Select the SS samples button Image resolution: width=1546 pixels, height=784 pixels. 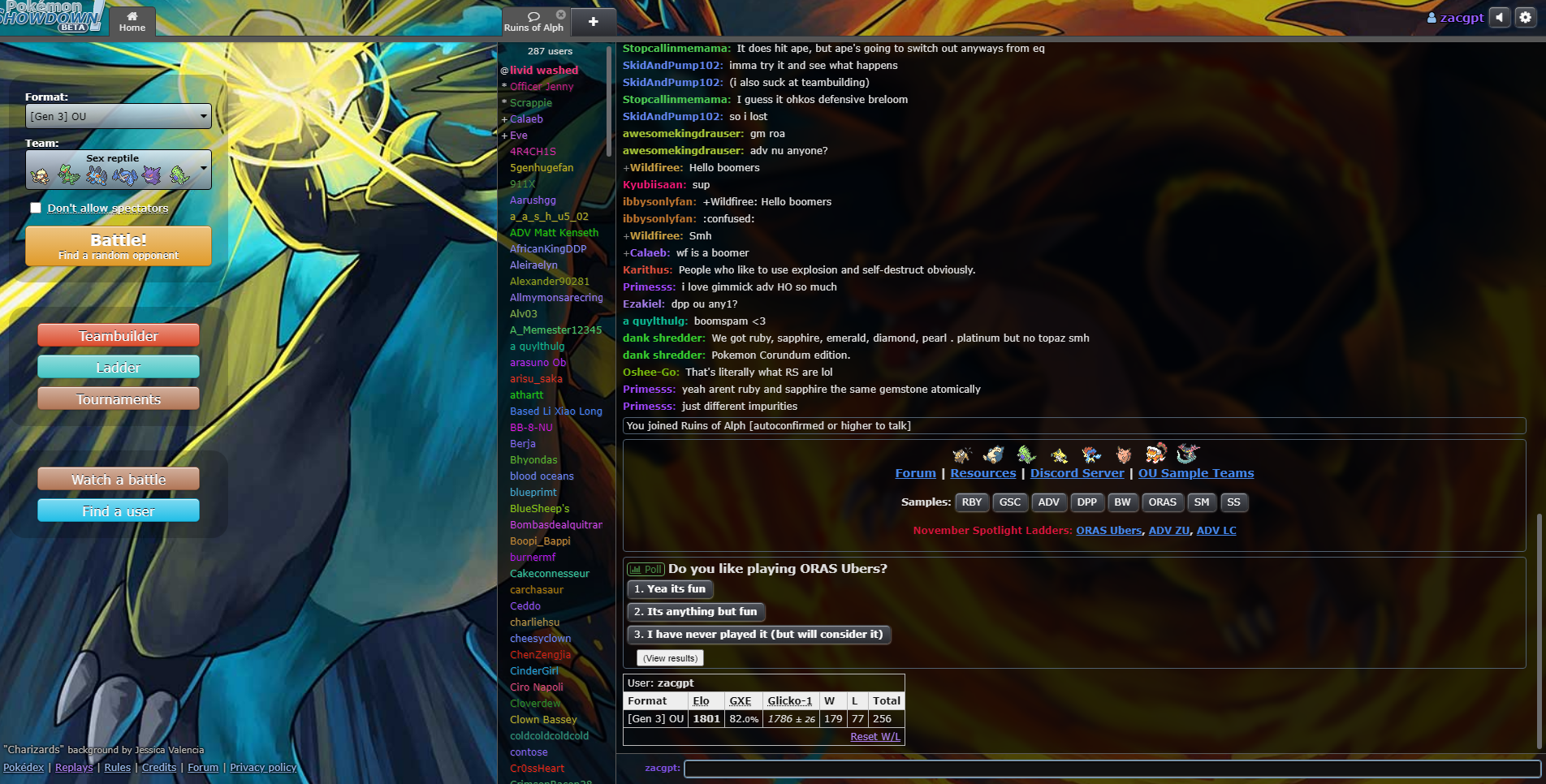[x=1234, y=502]
